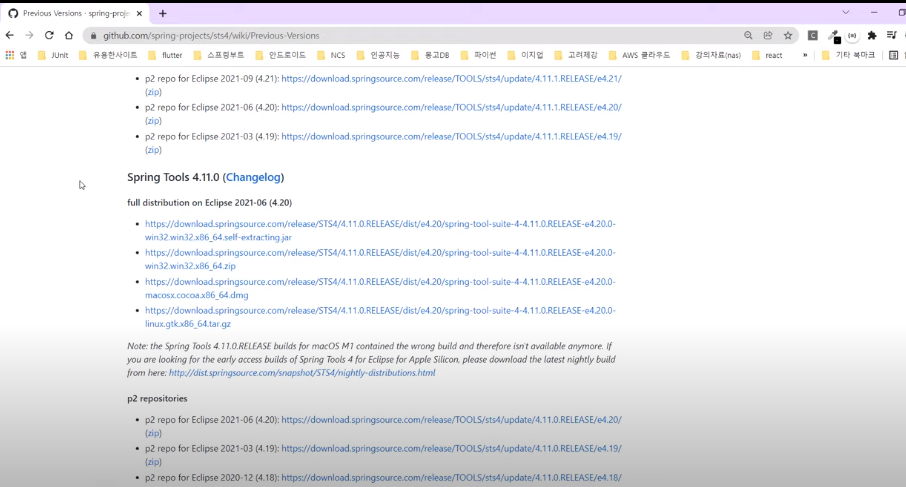
Task: Open the 4.11.0.RELEASE e4.18 p2 repo link
Action: [451, 478]
